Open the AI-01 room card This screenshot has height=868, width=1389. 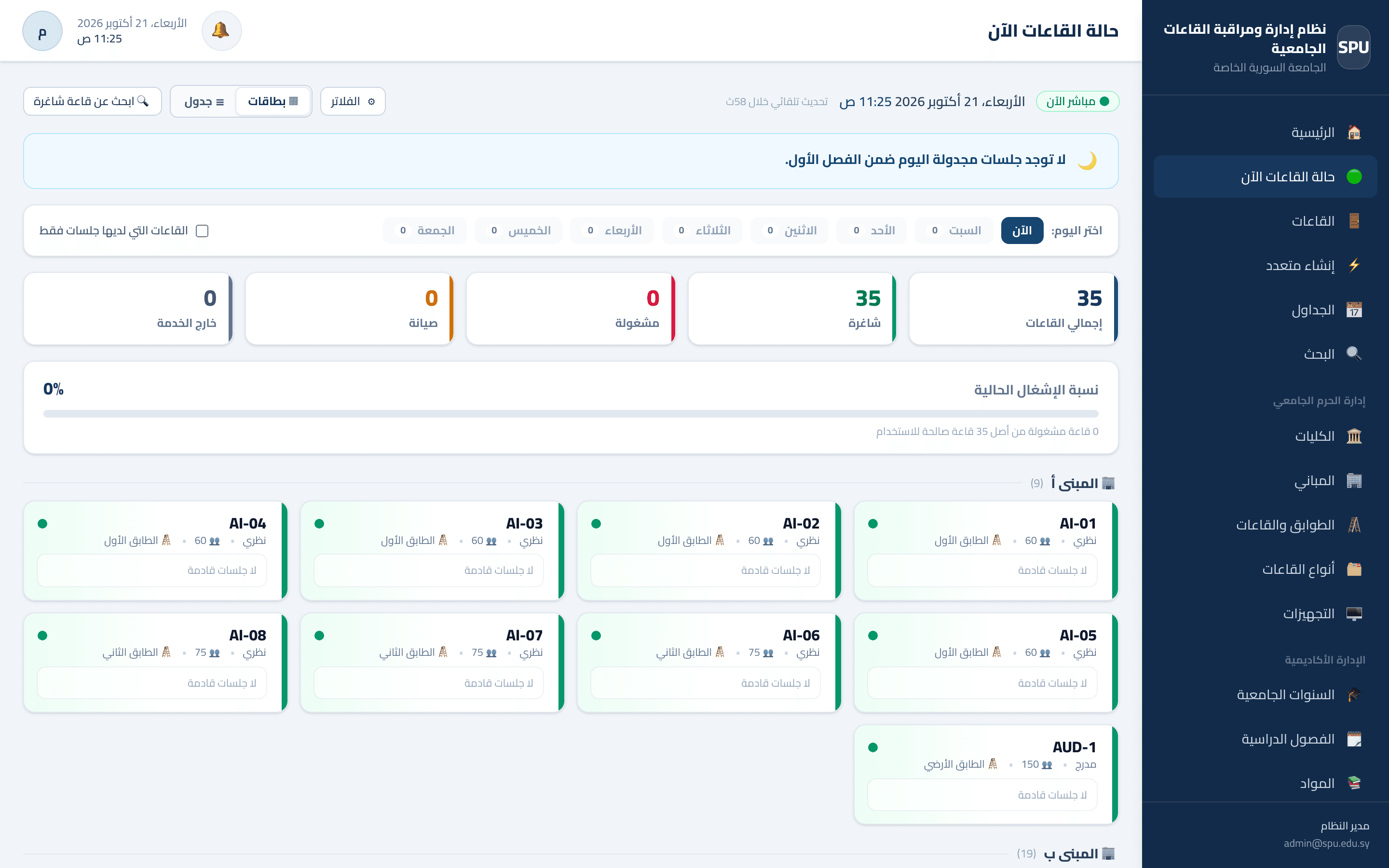click(986, 551)
